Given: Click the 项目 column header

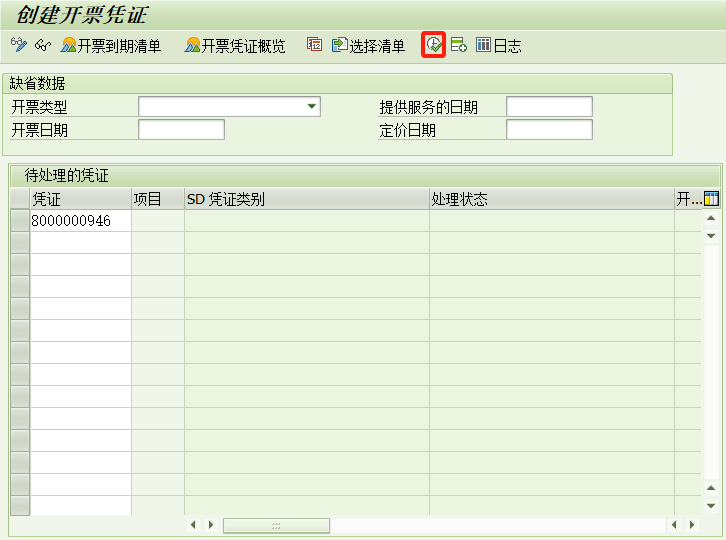Looking at the screenshot, I should [158, 199].
